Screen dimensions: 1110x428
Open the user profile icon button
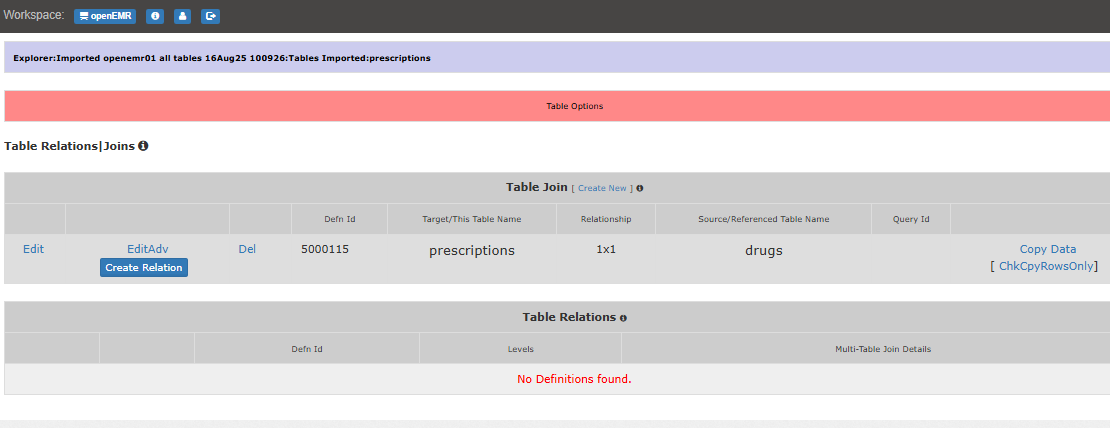pyautogui.click(x=183, y=16)
